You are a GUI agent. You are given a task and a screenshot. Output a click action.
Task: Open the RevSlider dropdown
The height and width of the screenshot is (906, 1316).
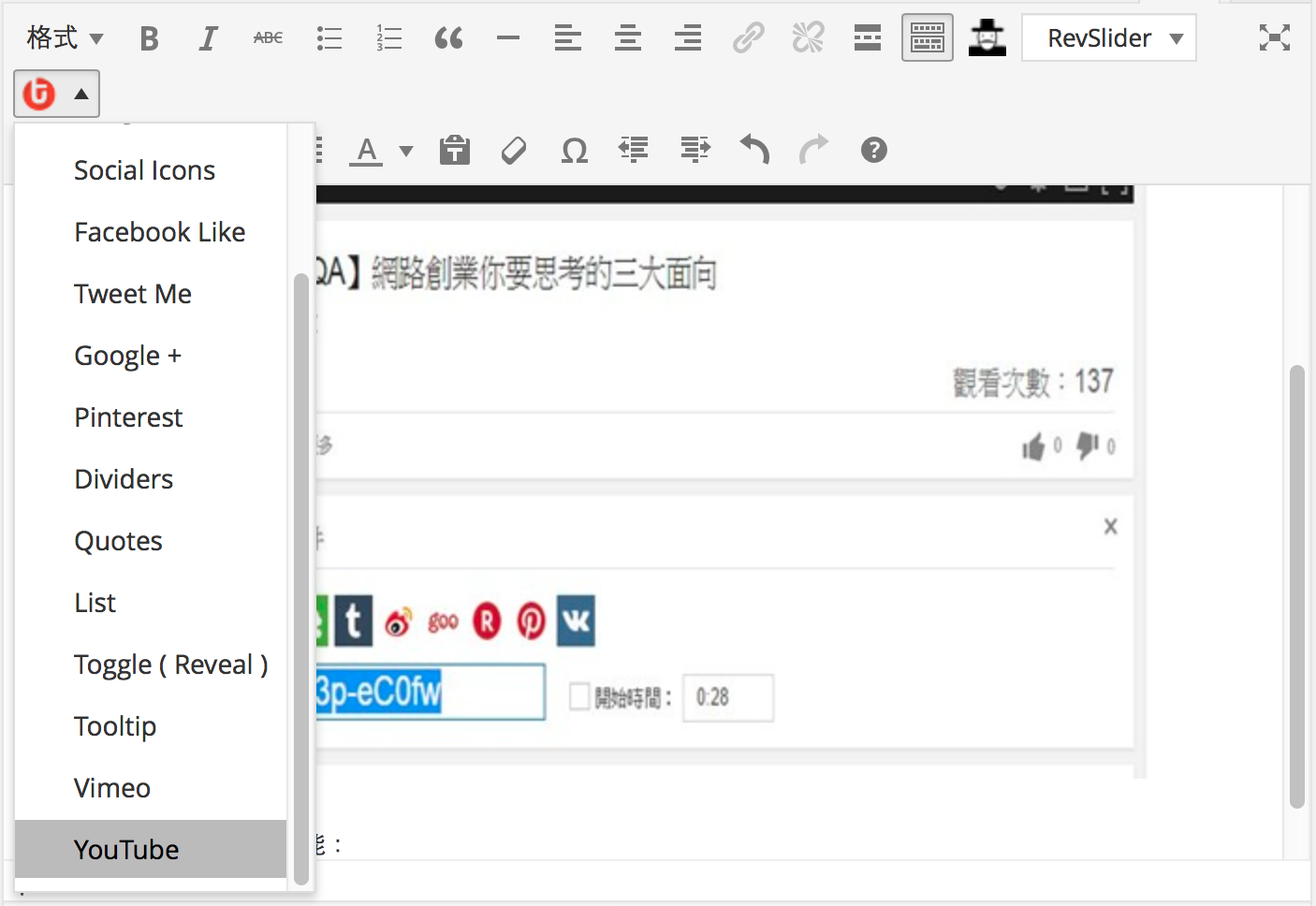pyautogui.click(x=1108, y=37)
